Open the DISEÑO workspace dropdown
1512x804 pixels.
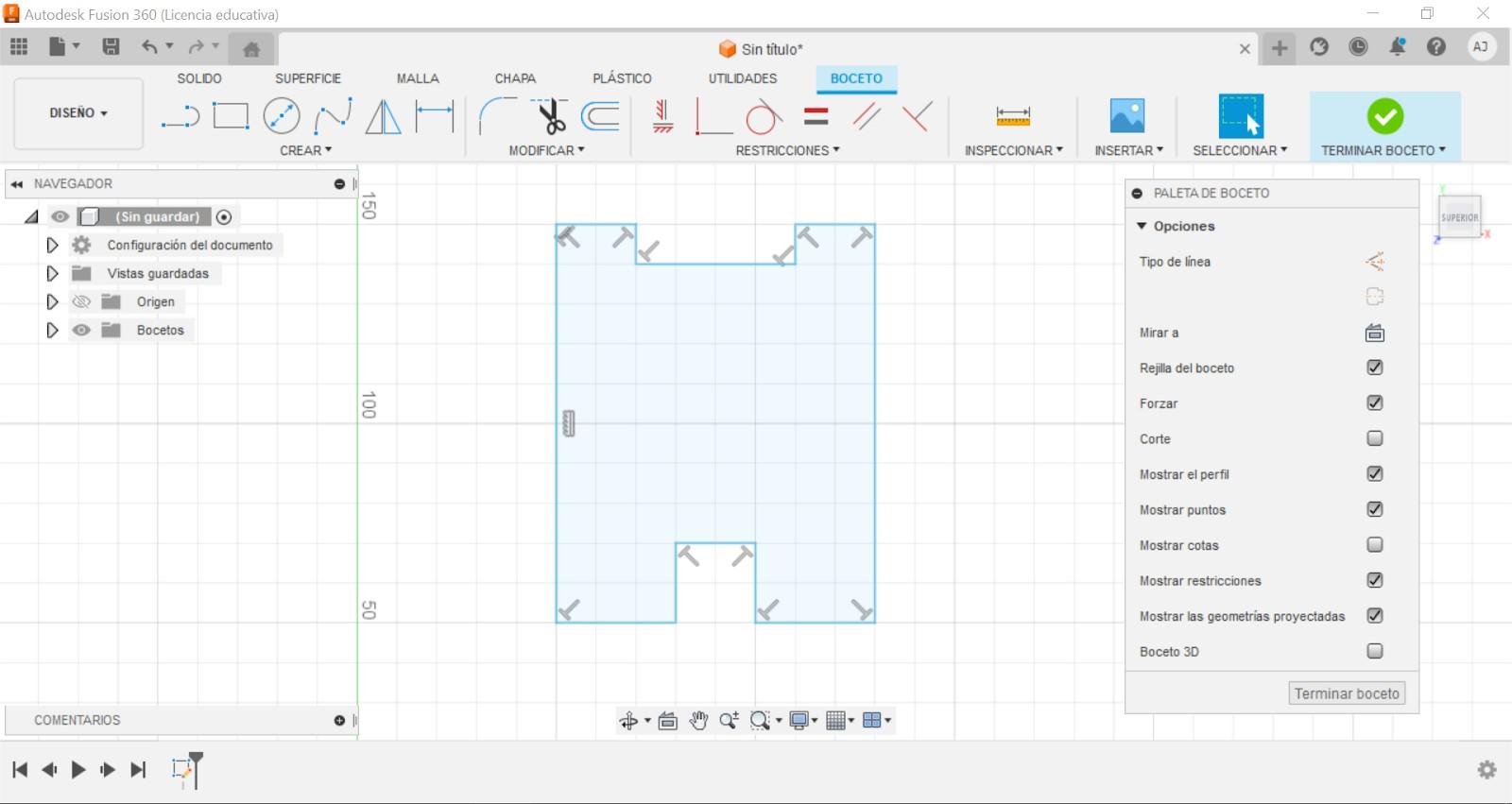coord(78,113)
